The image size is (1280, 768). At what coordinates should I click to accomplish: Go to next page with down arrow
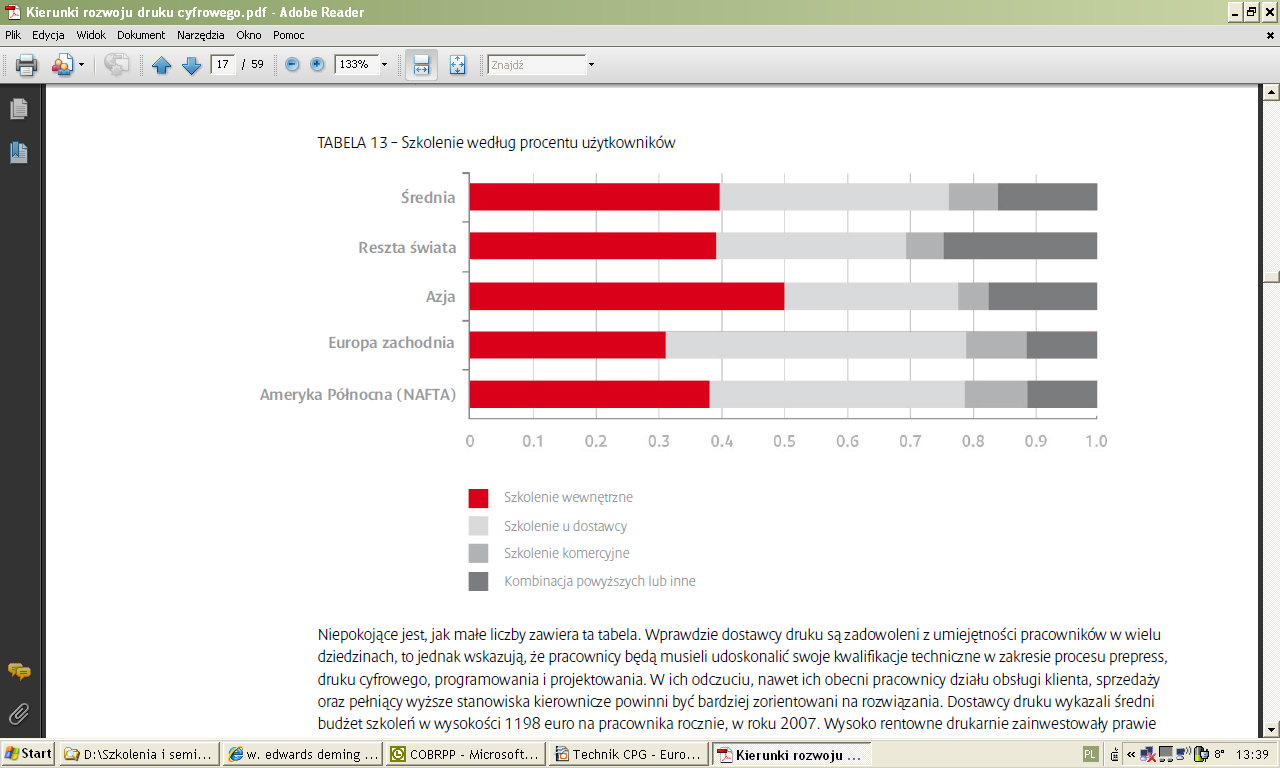tap(191, 65)
